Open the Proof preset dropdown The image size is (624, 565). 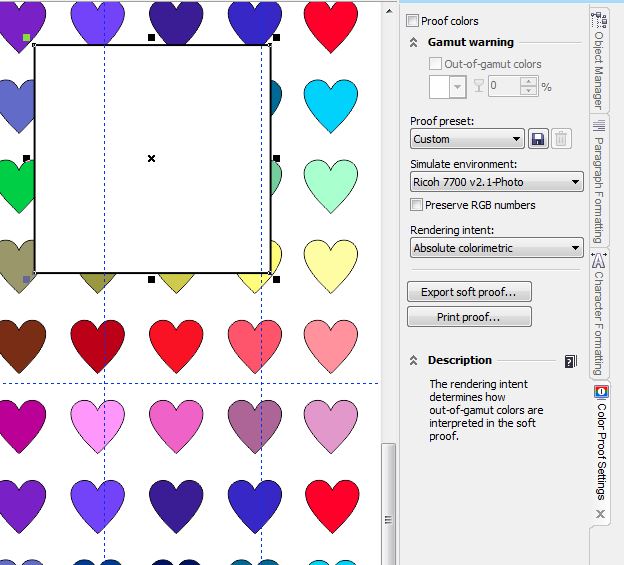[x=467, y=139]
